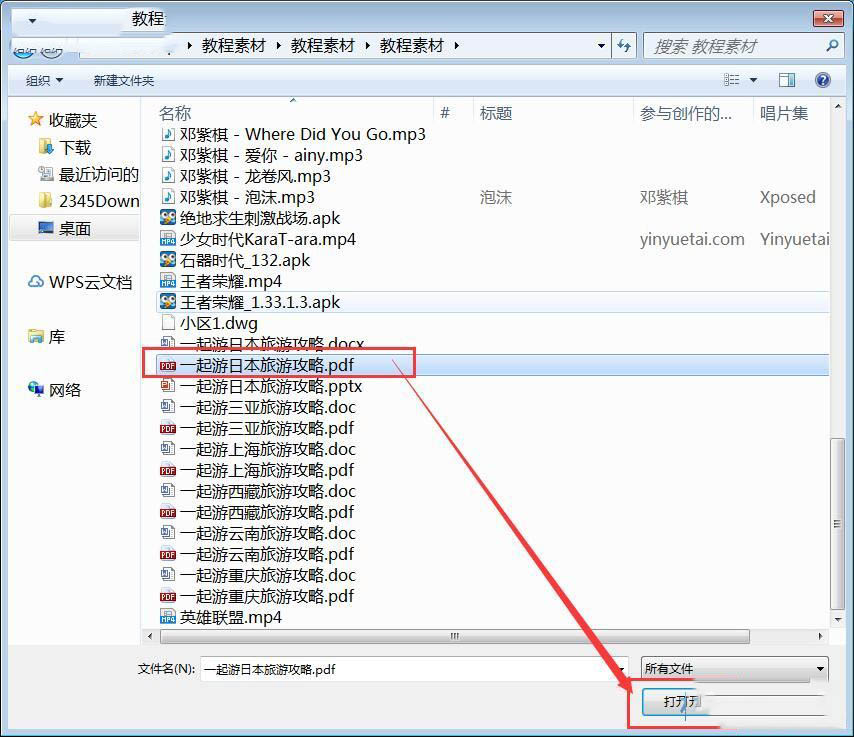
Task: Click horizontal scrollbar right arrow
Action: point(820,636)
